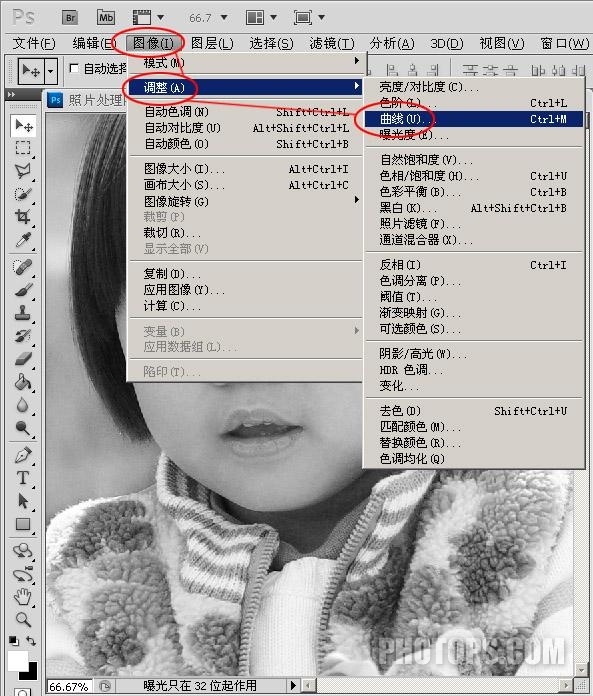Image resolution: width=593 pixels, height=696 pixels.
Task: Swap foreground and background colors
Action: click(x=31, y=641)
